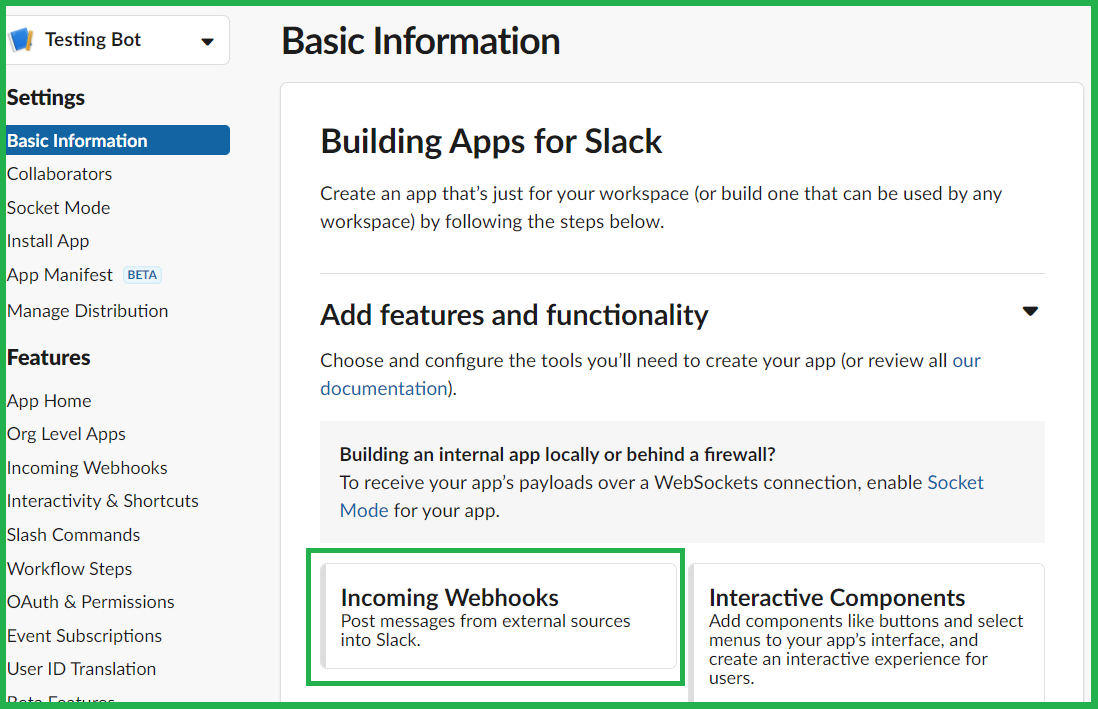The width and height of the screenshot is (1098, 709).
Task: Open Incoming Webhooks in the sidebar
Action: click(87, 468)
